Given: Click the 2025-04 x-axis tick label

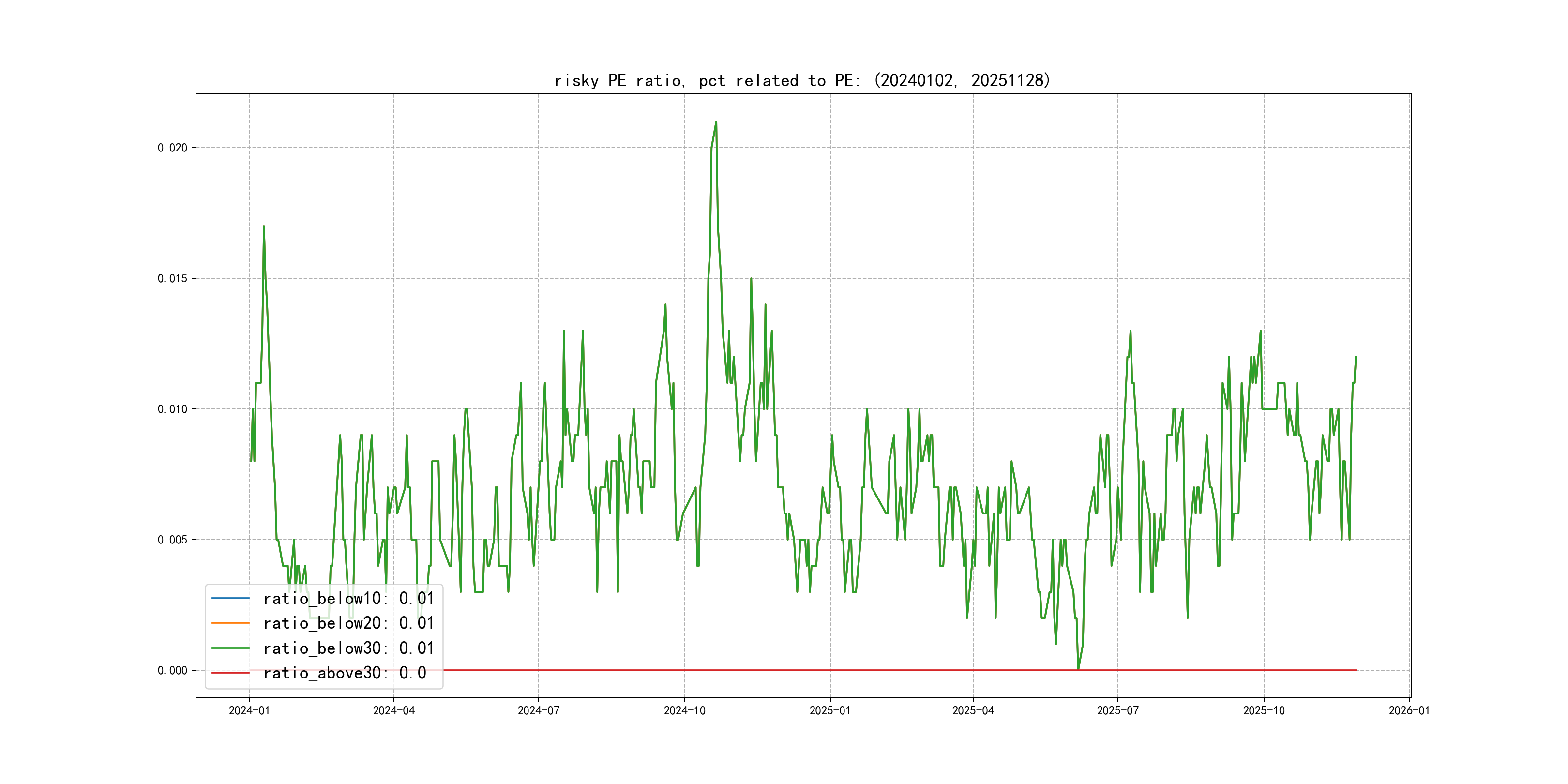Looking at the screenshot, I should point(973,711).
